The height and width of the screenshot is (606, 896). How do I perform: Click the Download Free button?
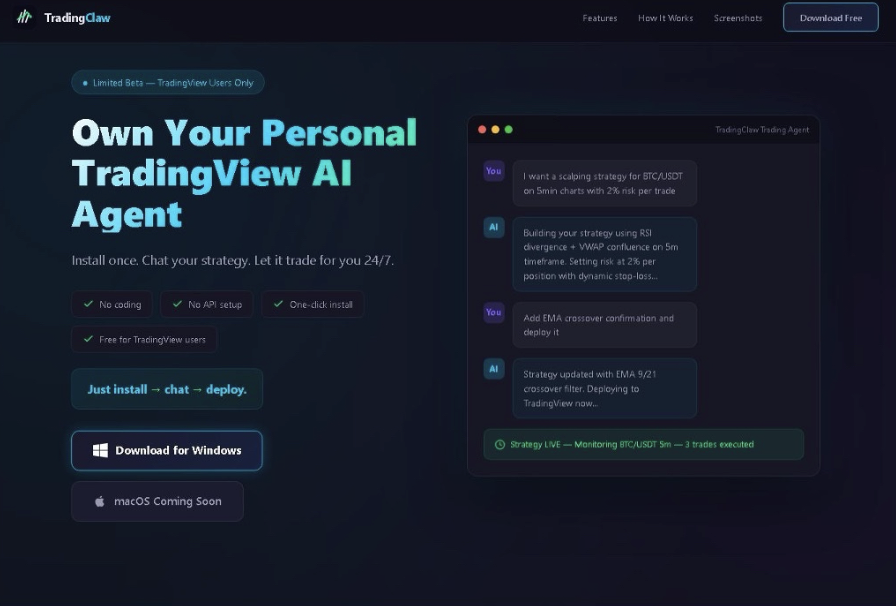831,18
